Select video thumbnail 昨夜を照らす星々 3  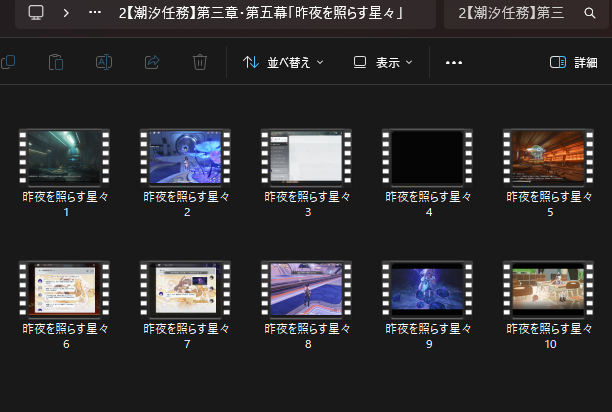point(306,157)
